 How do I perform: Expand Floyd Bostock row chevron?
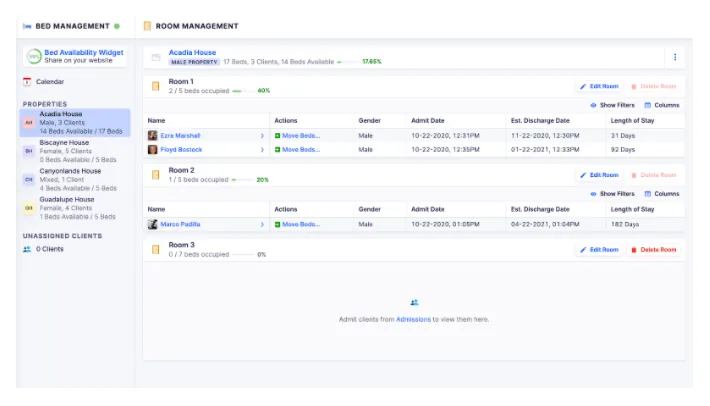(x=262, y=149)
